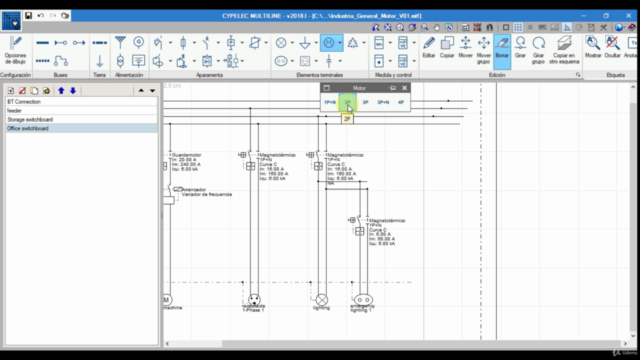Close the Motor floating panel

point(404,88)
